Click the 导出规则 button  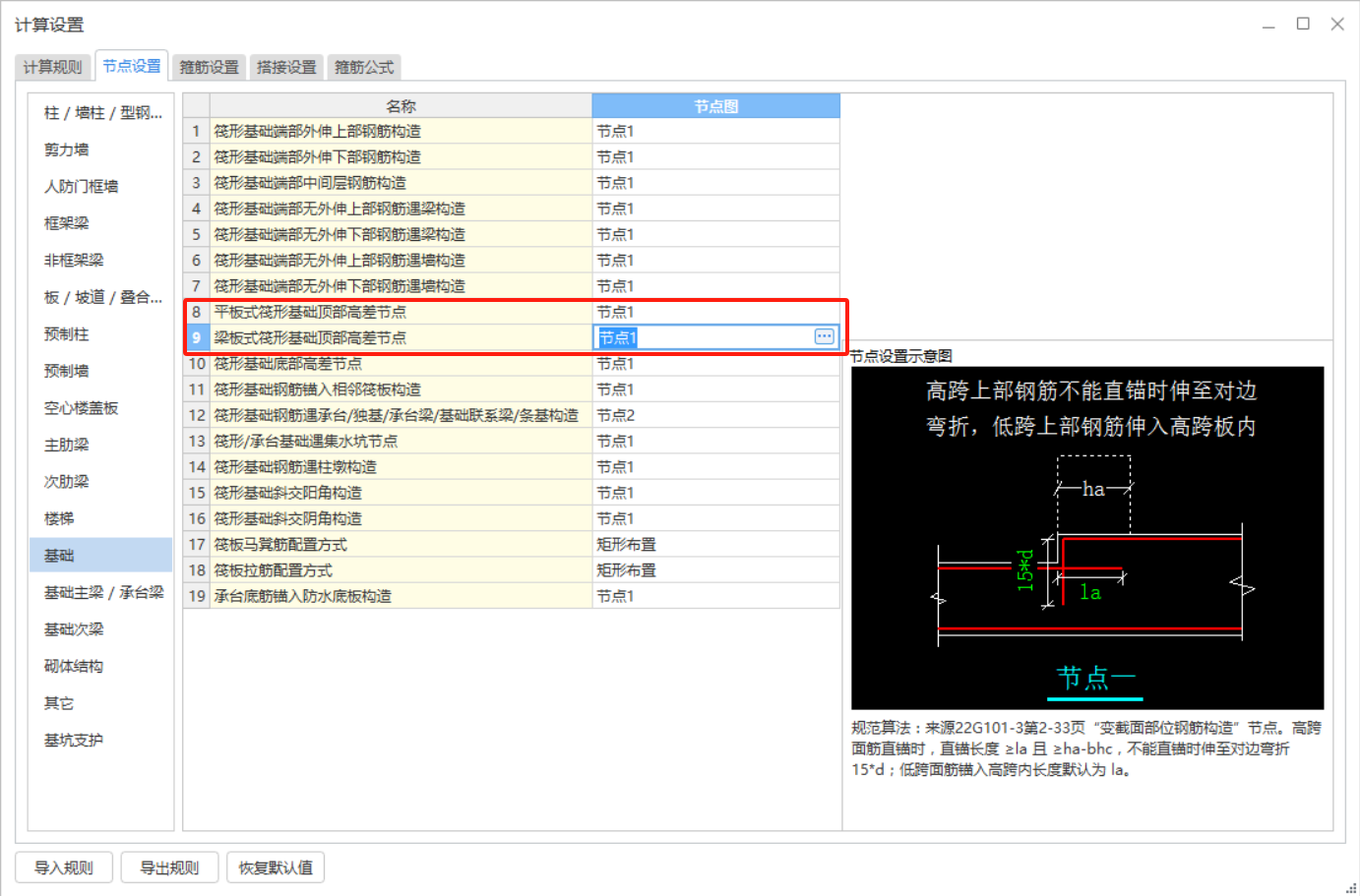pyautogui.click(x=169, y=867)
